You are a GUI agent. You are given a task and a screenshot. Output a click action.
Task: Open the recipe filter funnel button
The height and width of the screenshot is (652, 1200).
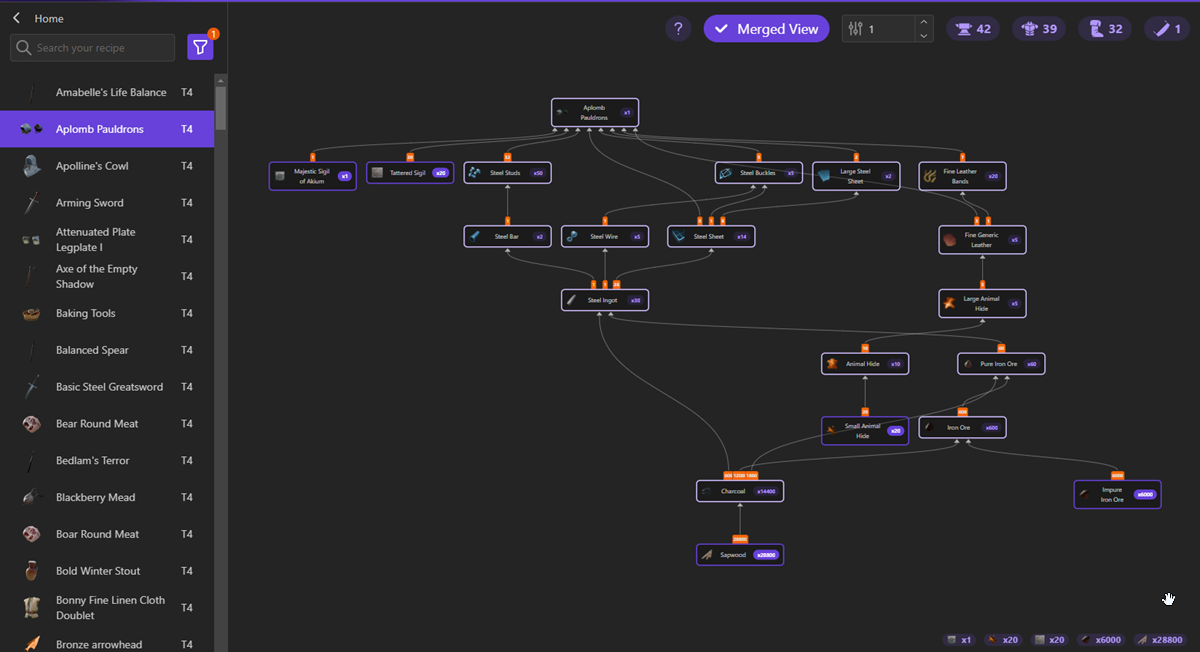(200, 47)
